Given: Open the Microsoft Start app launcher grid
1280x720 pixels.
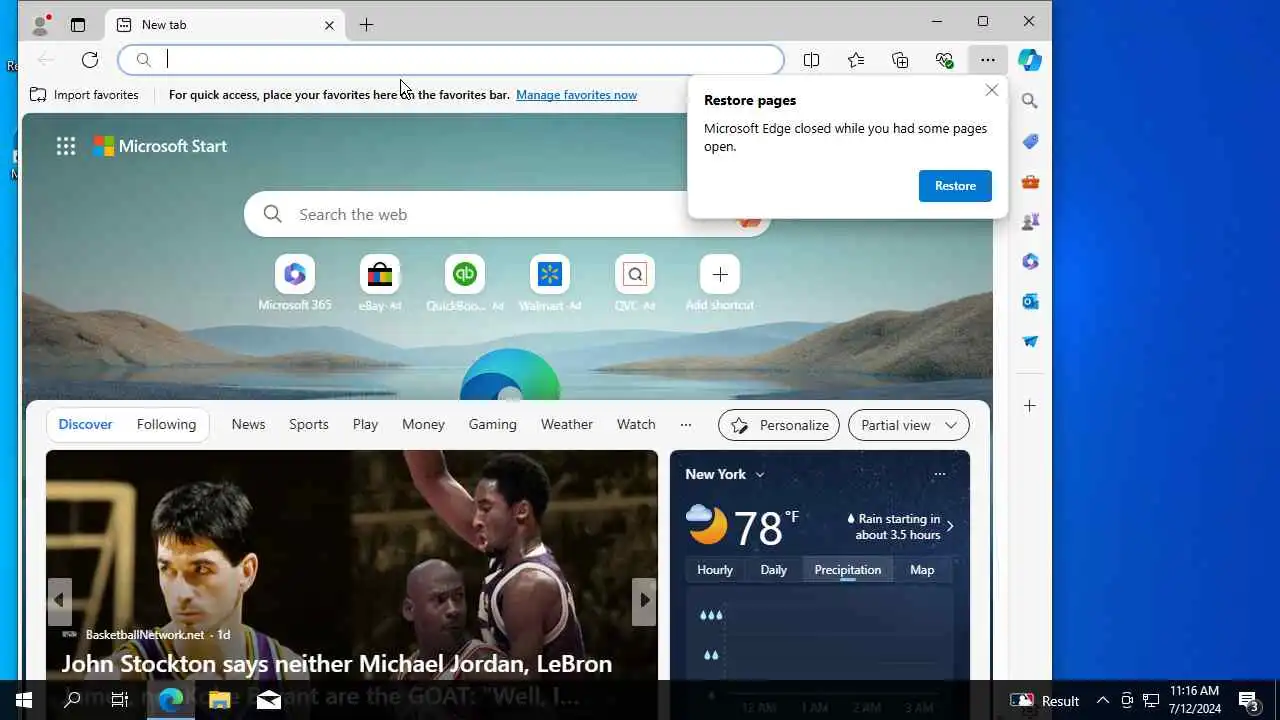Looking at the screenshot, I should pyautogui.click(x=66, y=146).
